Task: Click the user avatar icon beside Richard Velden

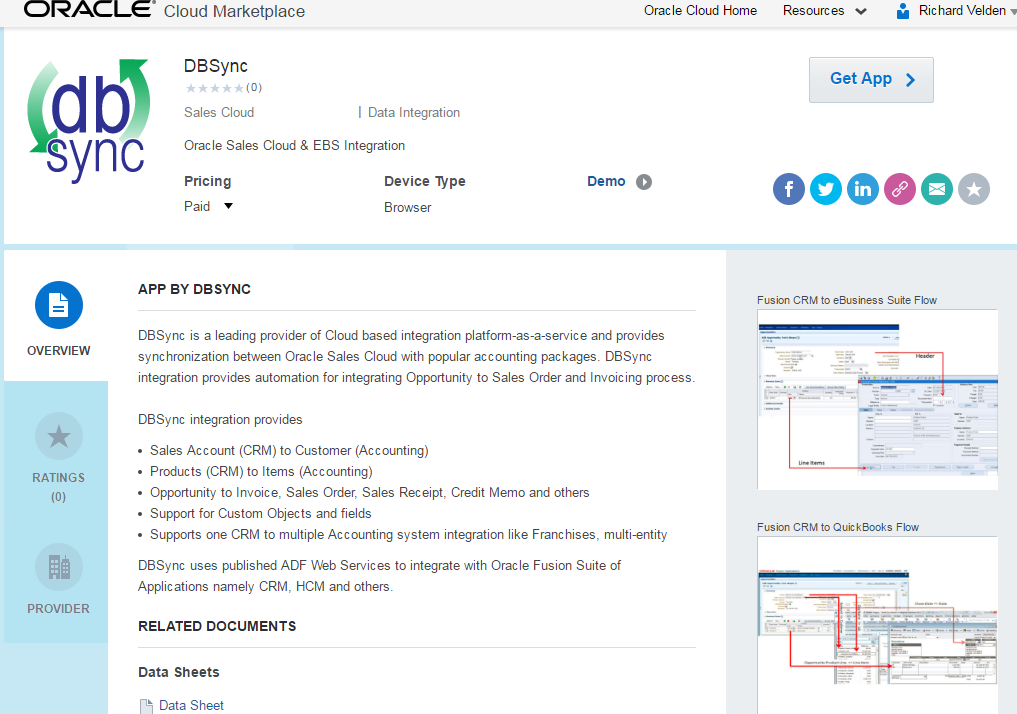Action: click(x=902, y=11)
